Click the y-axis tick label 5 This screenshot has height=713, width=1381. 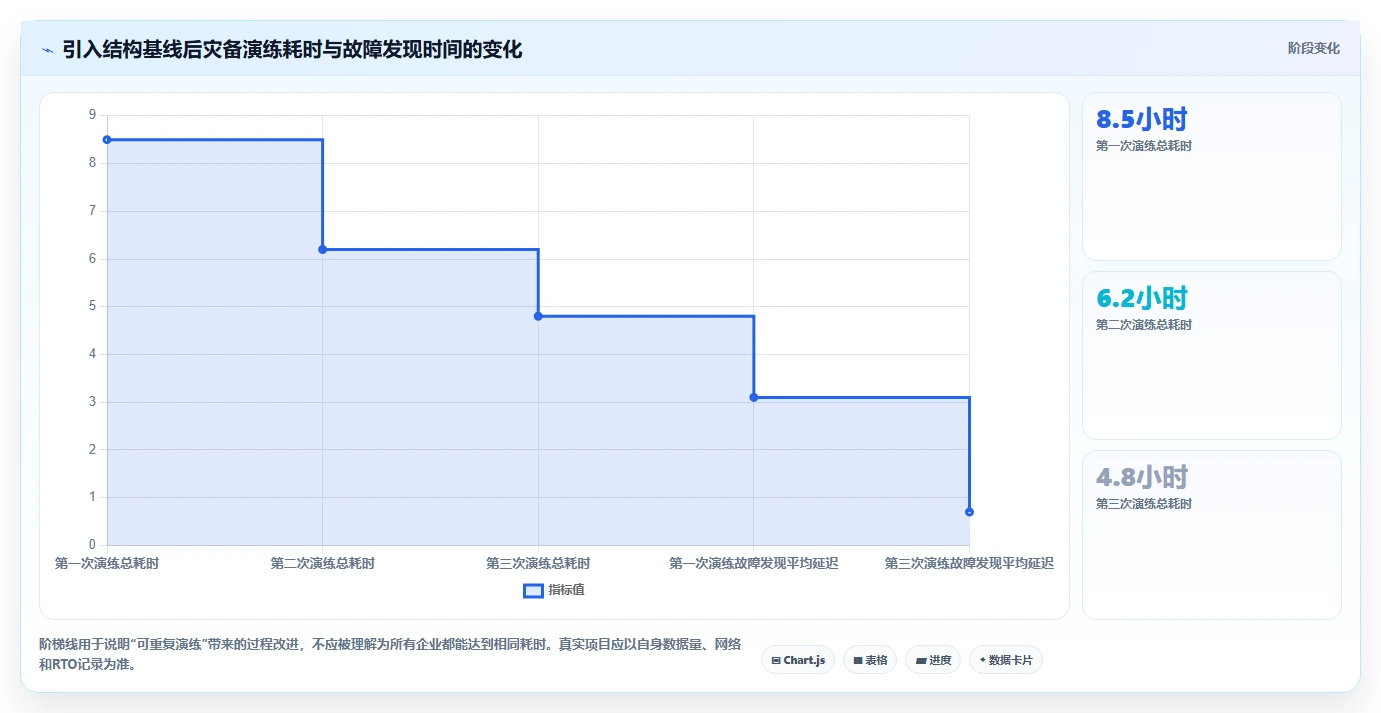(x=93, y=306)
